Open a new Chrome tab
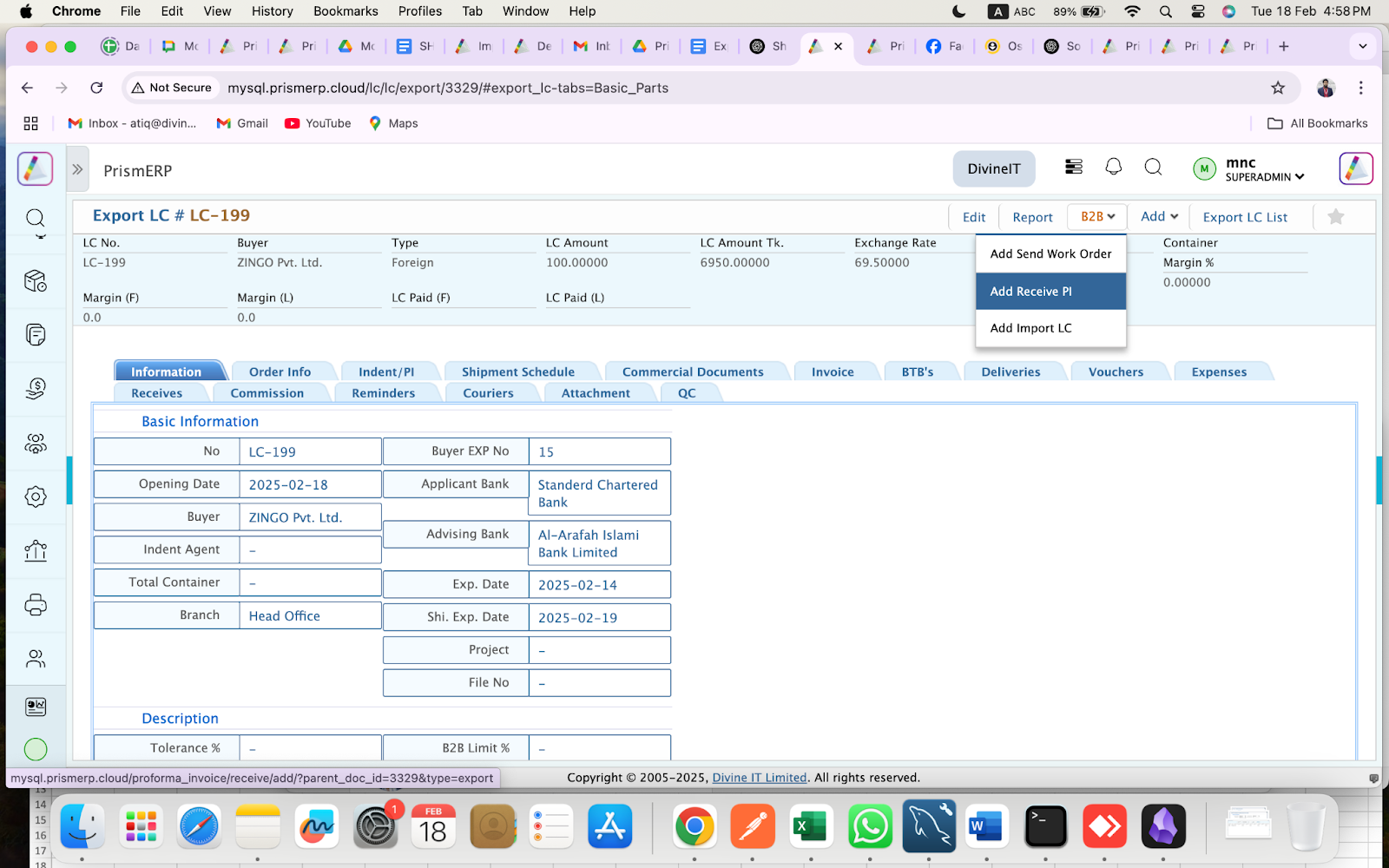1389x868 pixels. pos(1284,46)
